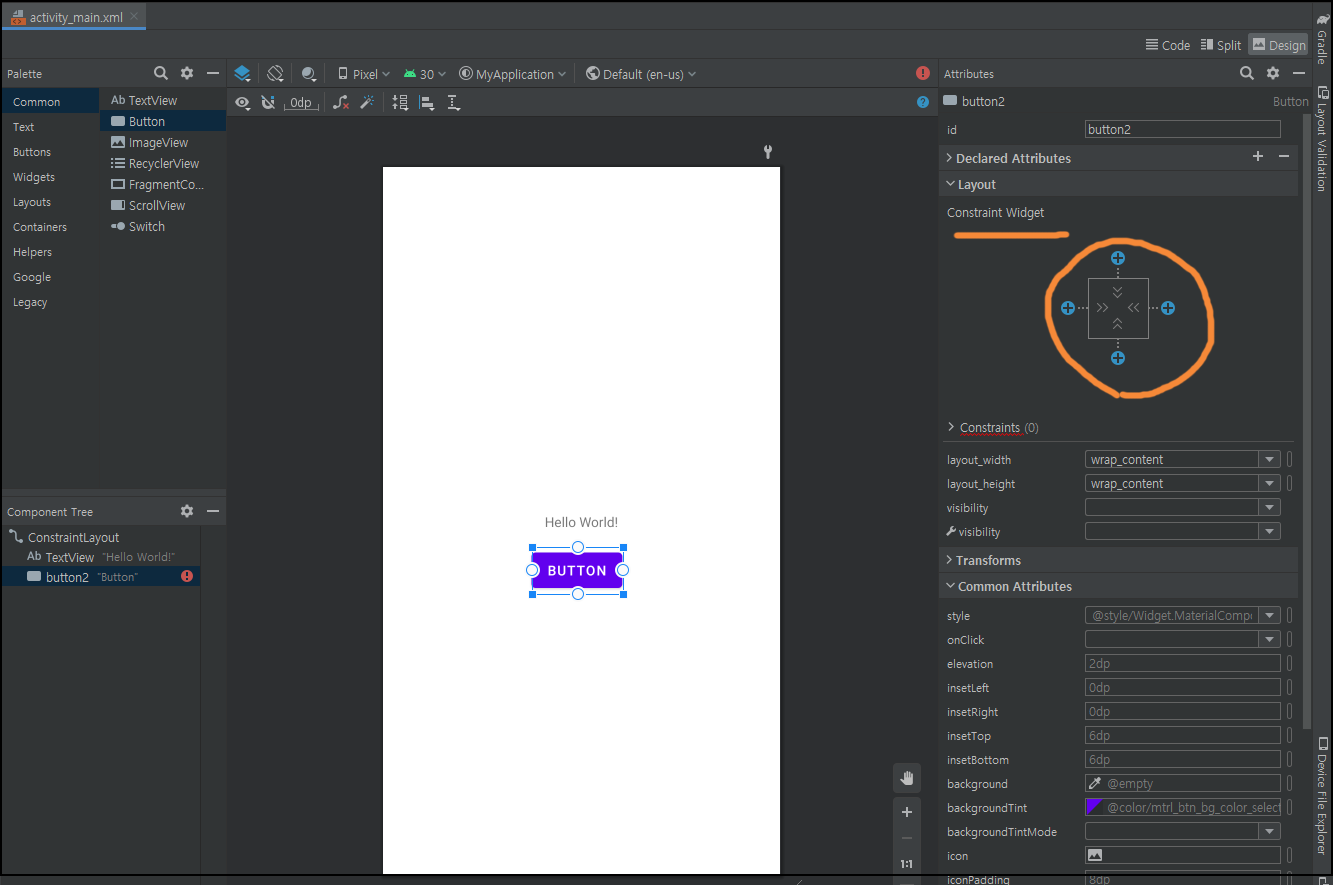
Task: Open the Palette settings gear
Action: tap(187, 73)
